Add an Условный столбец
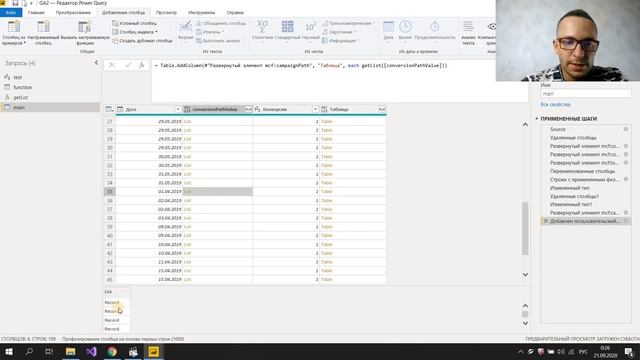640x360 pixels. (x=134, y=23)
